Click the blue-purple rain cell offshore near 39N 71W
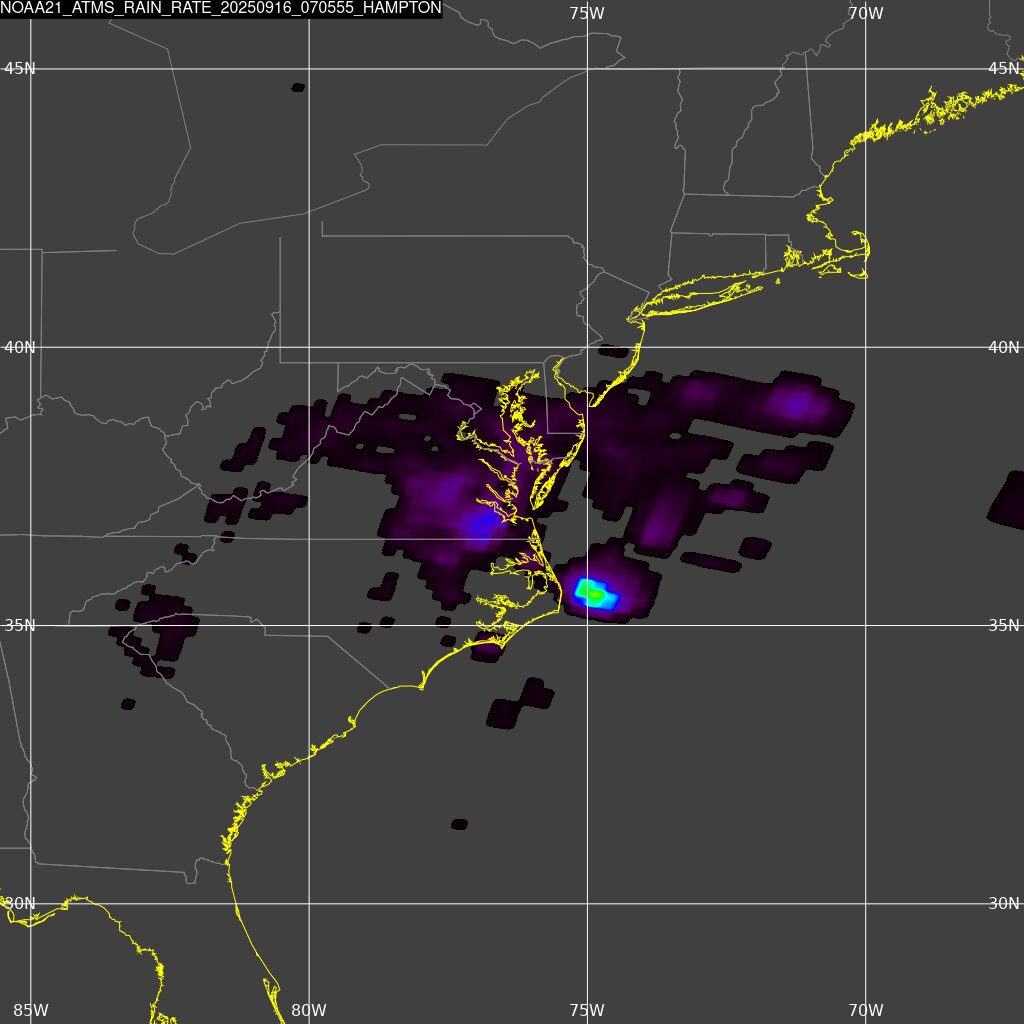Image resolution: width=1024 pixels, height=1024 pixels. [795, 404]
